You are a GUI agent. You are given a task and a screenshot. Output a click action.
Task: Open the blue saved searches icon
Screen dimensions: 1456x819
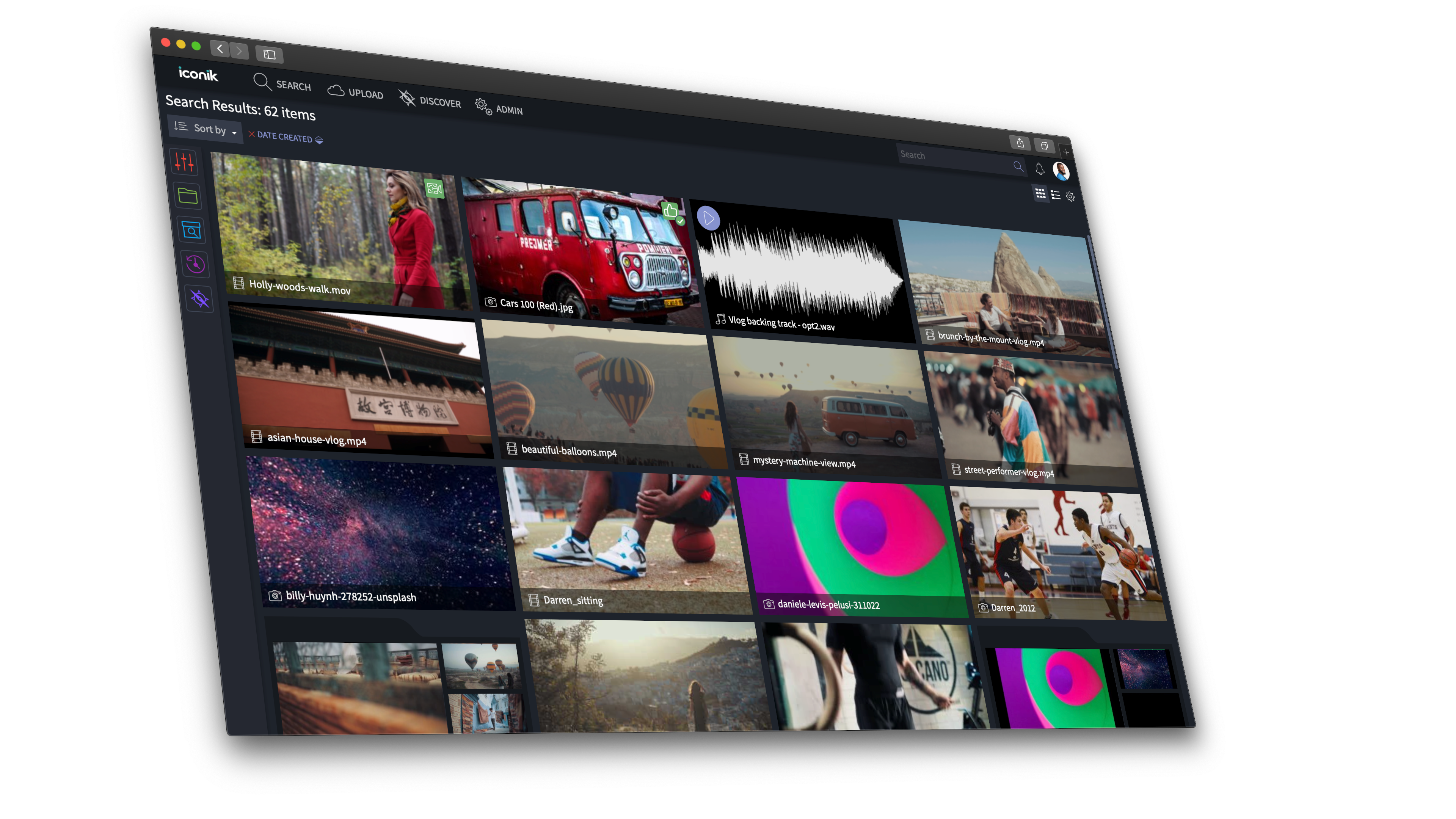[191, 230]
